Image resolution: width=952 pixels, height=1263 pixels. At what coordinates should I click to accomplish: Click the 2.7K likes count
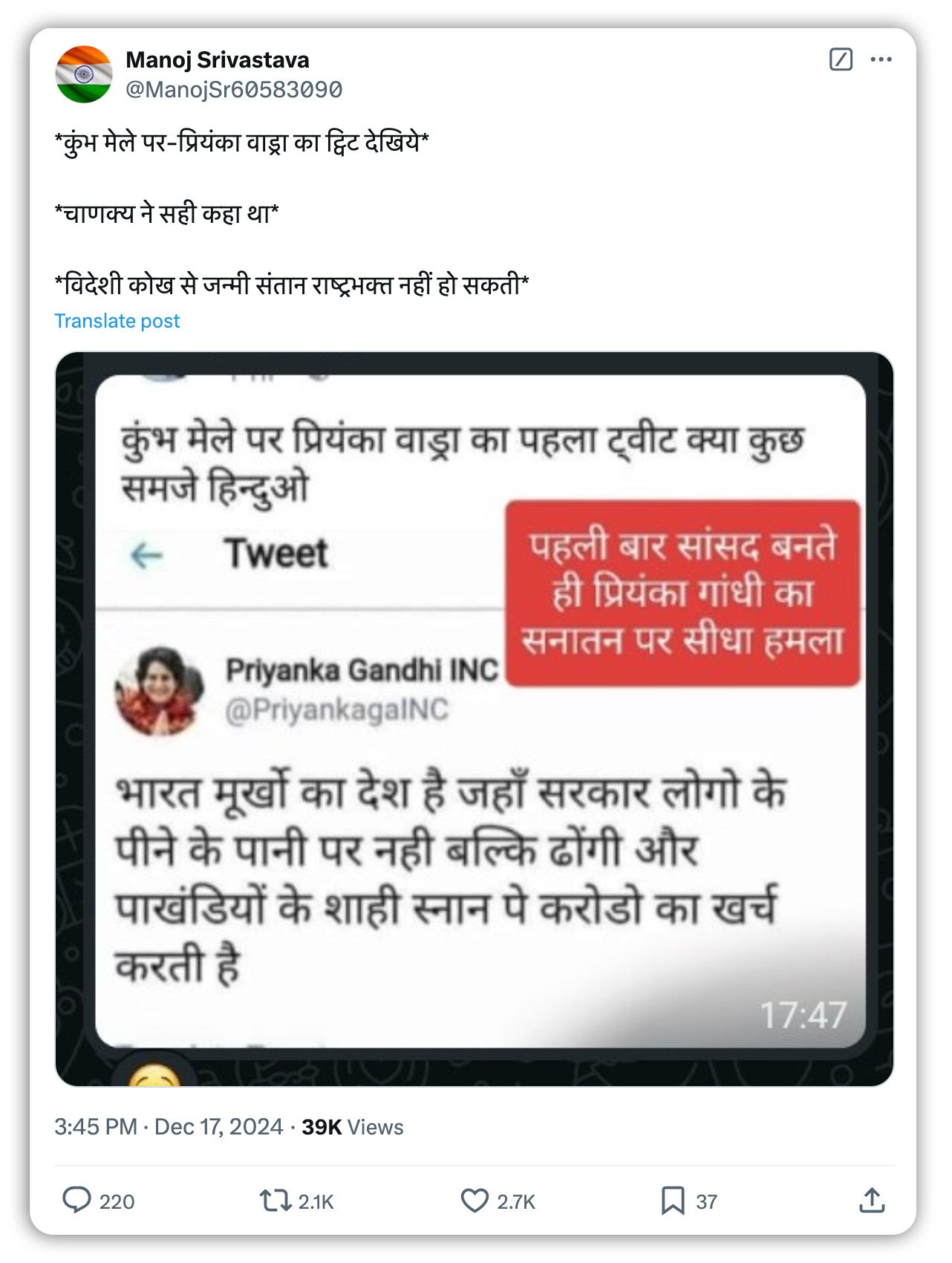tap(516, 1202)
